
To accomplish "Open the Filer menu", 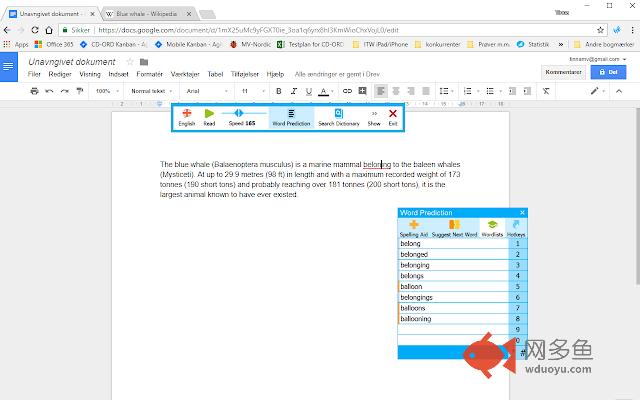I will tap(34, 74).
